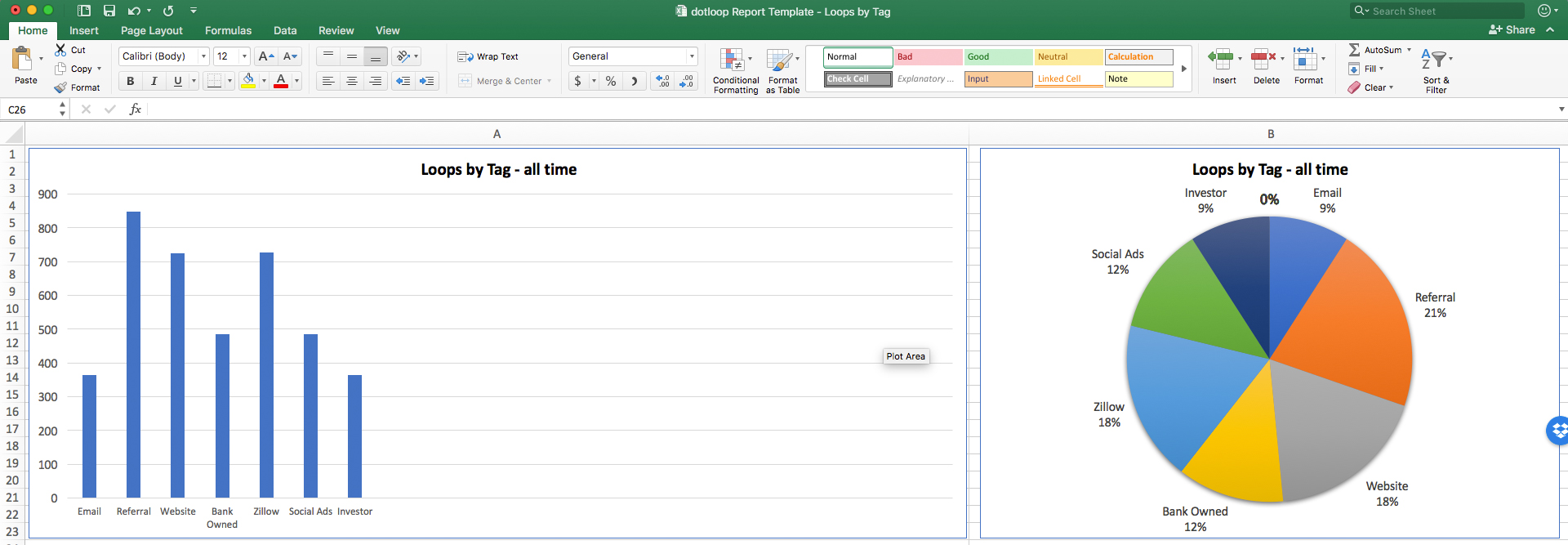Click the insert function fx icon
This screenshot has height=545, width=1568.
(x=136, y=109)
